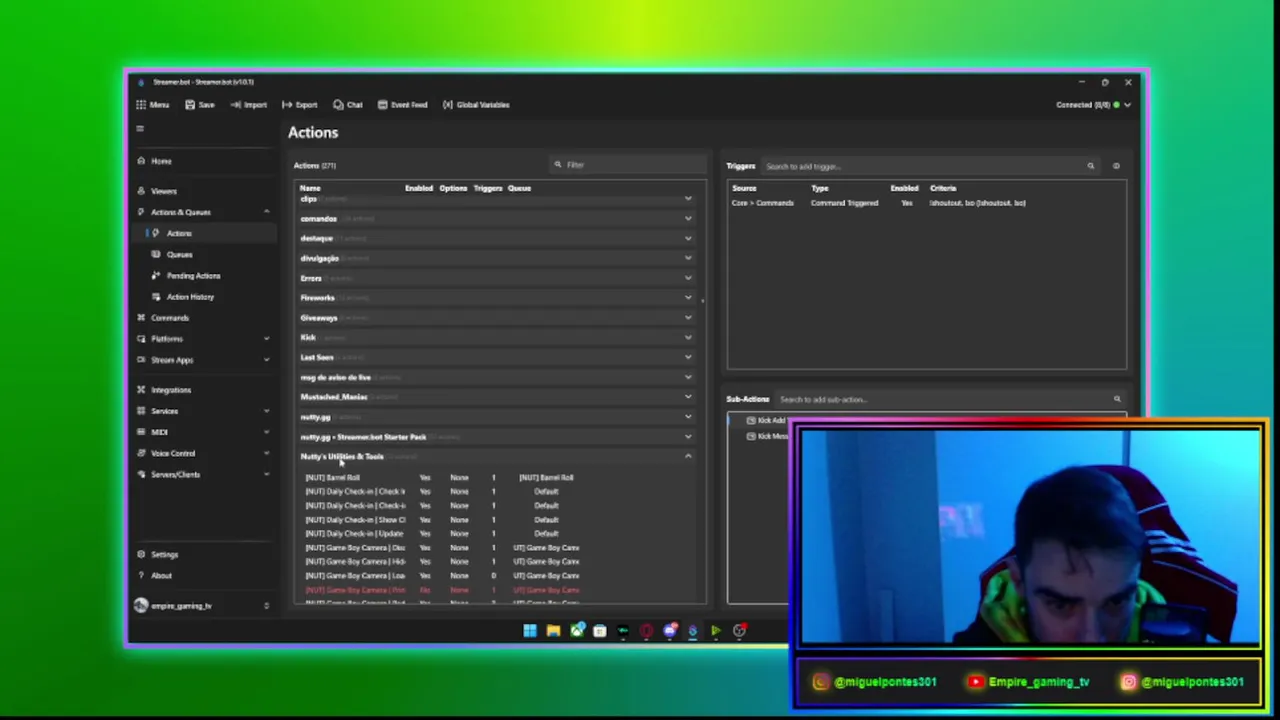
Task: Click Import in the top toolbar
Action: [249, 104]
